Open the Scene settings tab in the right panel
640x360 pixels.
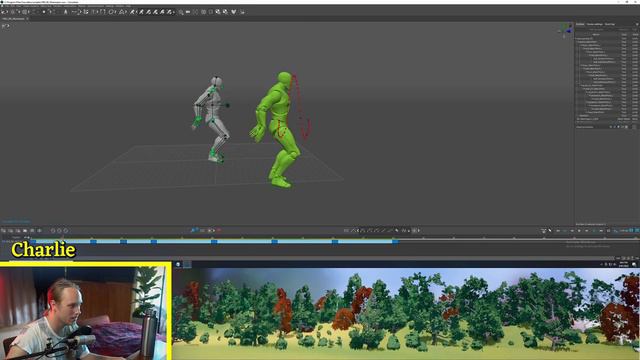pos(595,24)
